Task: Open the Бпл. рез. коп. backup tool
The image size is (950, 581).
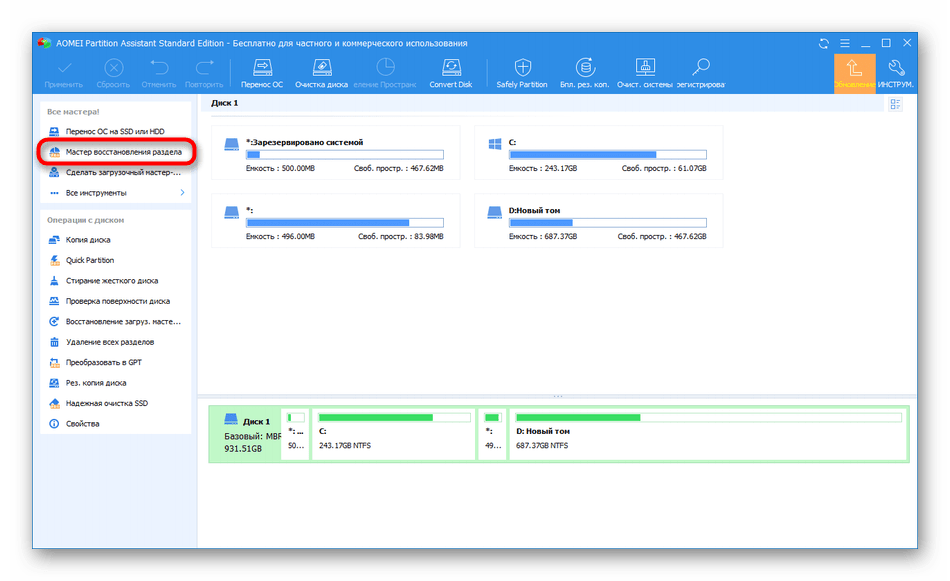Action: click(584, 73)
